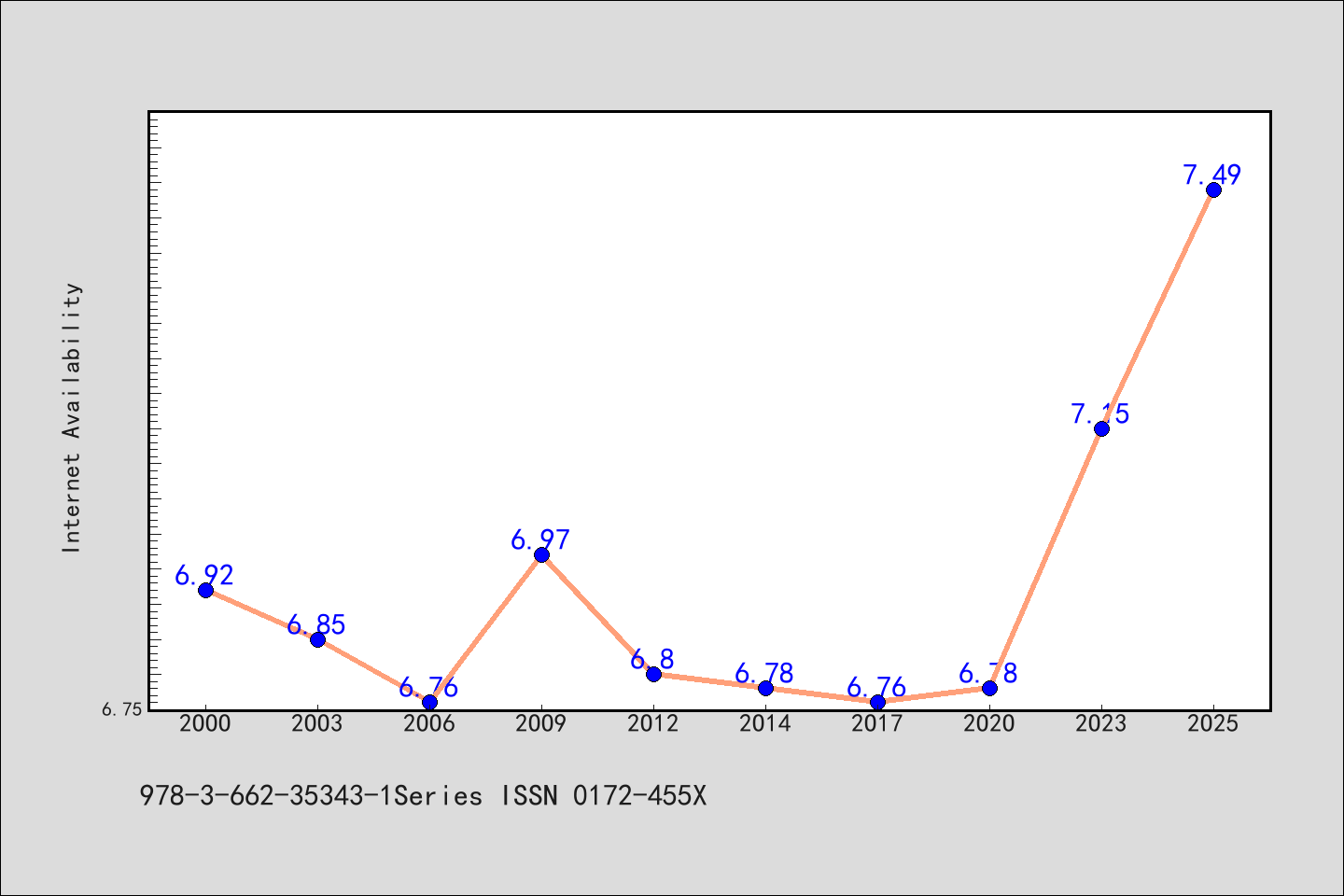1344x896 pixels.
Task: Select the 2023 x-axis label
Action: tap(1101, 723)
